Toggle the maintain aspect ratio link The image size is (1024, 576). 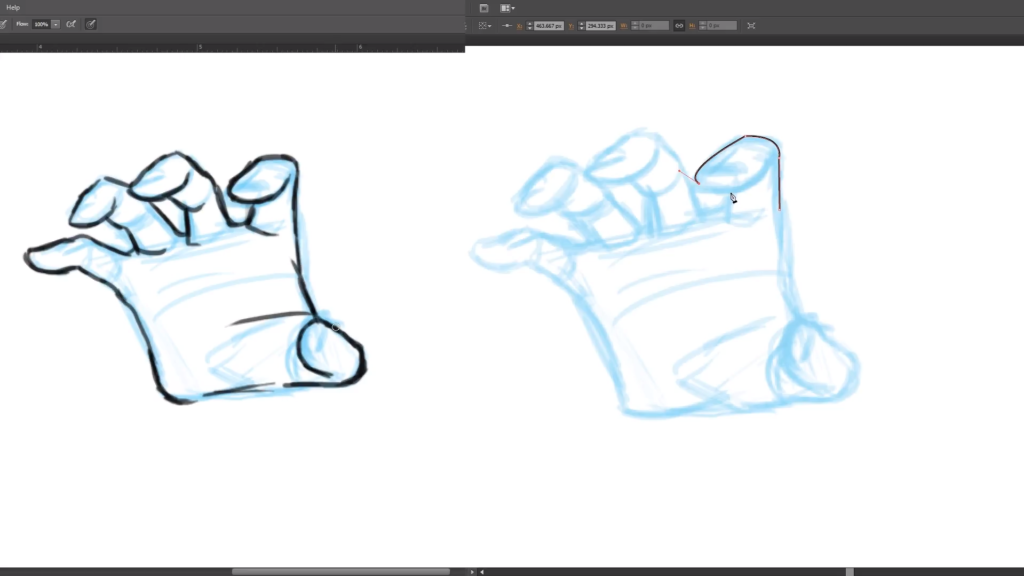pos(677,25)
